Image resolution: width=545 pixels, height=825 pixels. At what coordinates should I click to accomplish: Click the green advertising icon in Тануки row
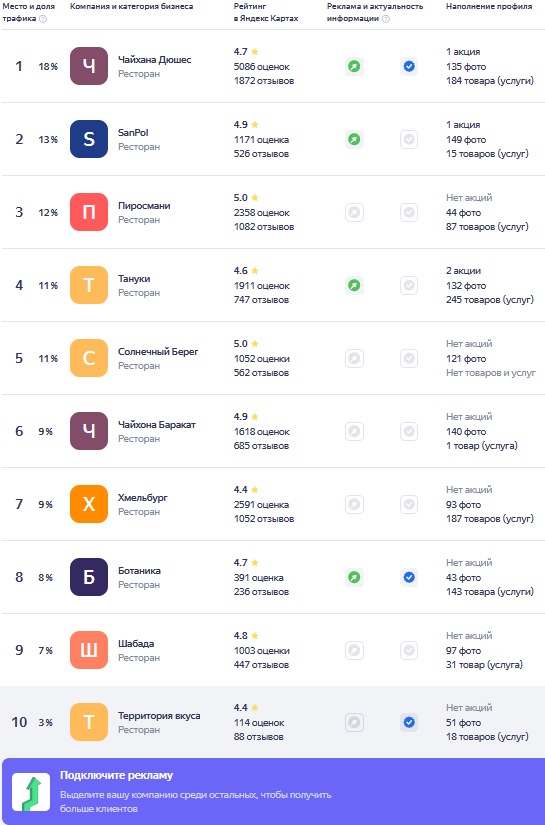[x=355, y=285]
